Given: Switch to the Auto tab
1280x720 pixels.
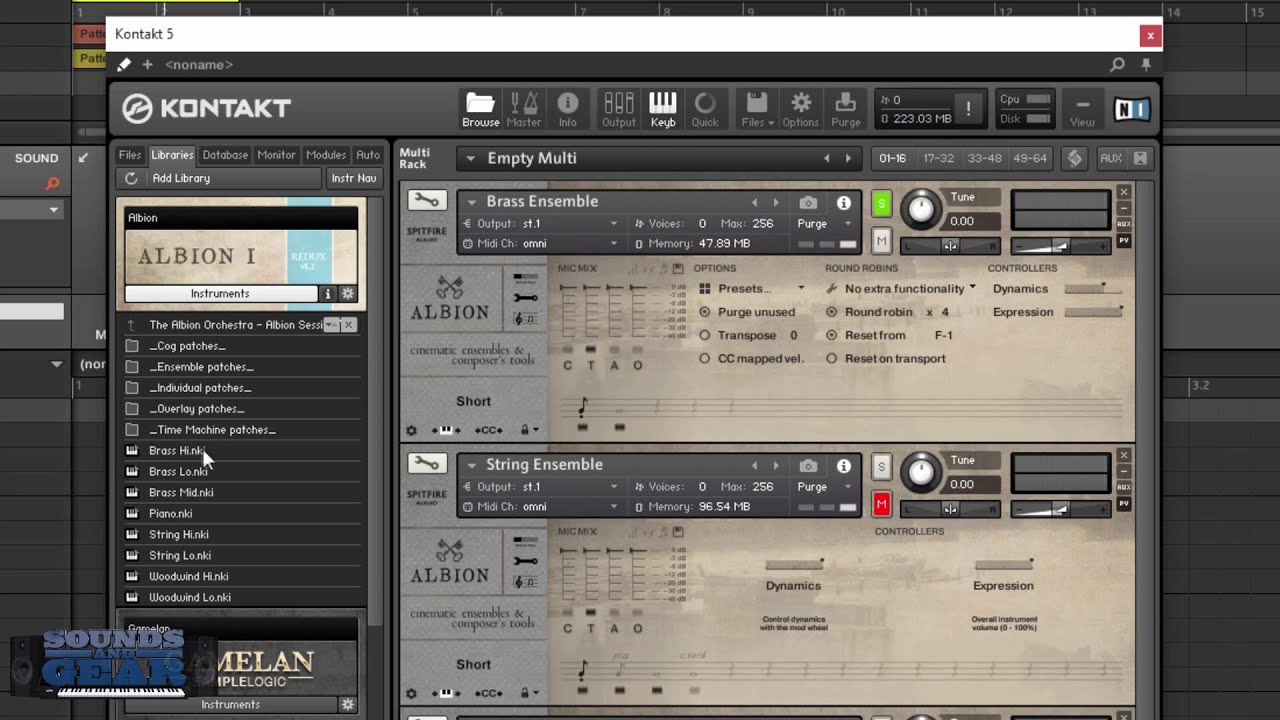Looking at the screenshot, I should pyautogui.click(x=368, y=155).
